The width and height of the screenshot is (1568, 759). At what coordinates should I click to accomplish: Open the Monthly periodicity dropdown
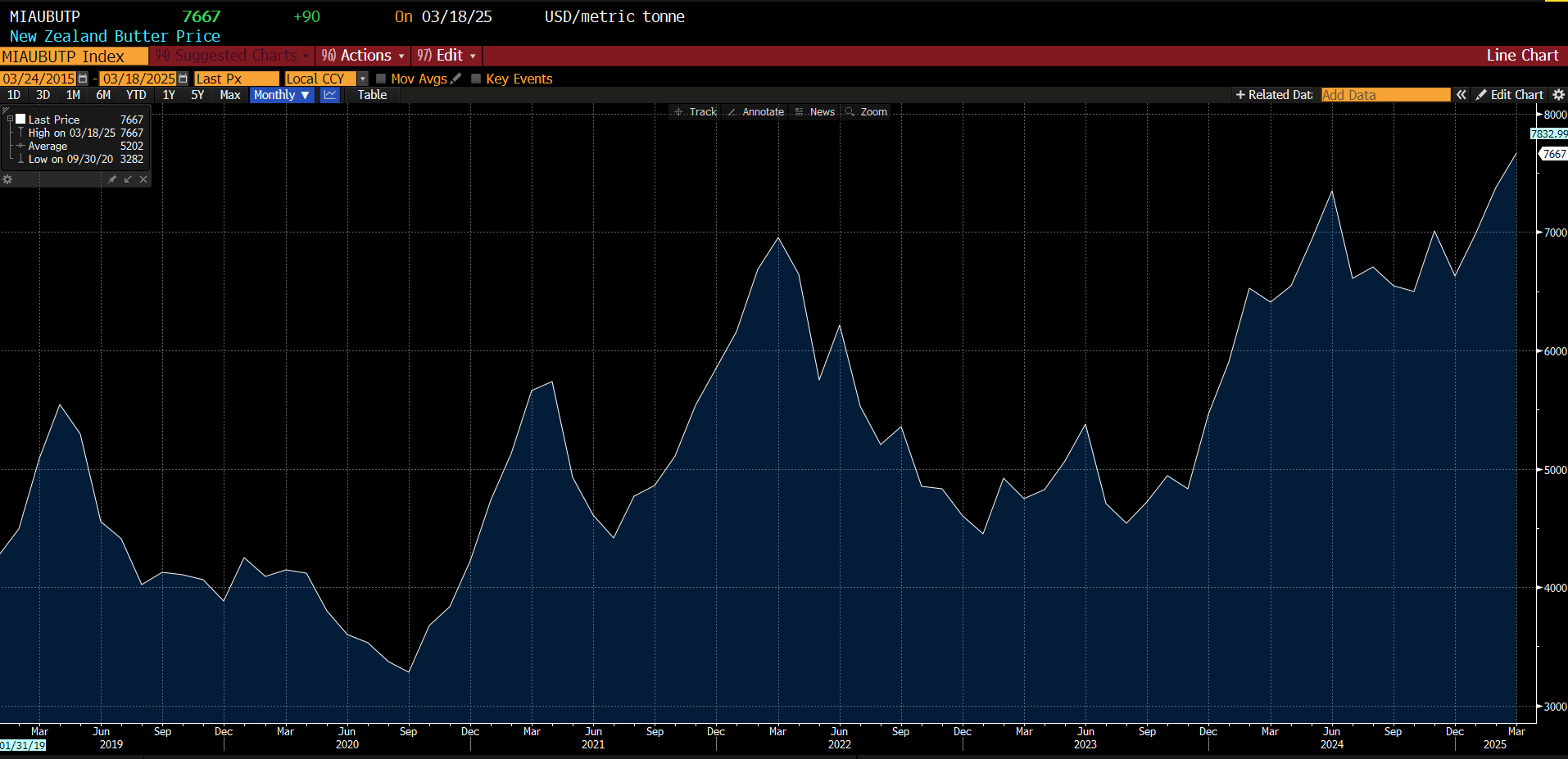click(281, 95)
